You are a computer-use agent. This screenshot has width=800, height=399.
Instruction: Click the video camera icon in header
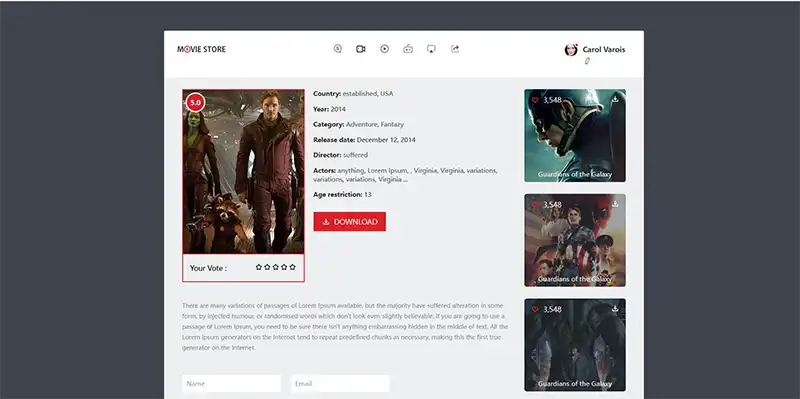point(361,49)
